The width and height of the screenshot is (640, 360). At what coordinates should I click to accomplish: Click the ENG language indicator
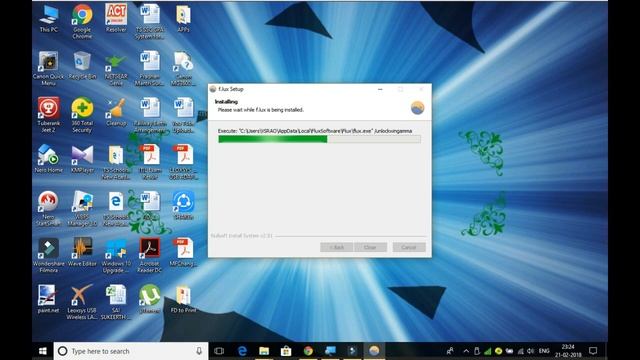click(544, 351)
